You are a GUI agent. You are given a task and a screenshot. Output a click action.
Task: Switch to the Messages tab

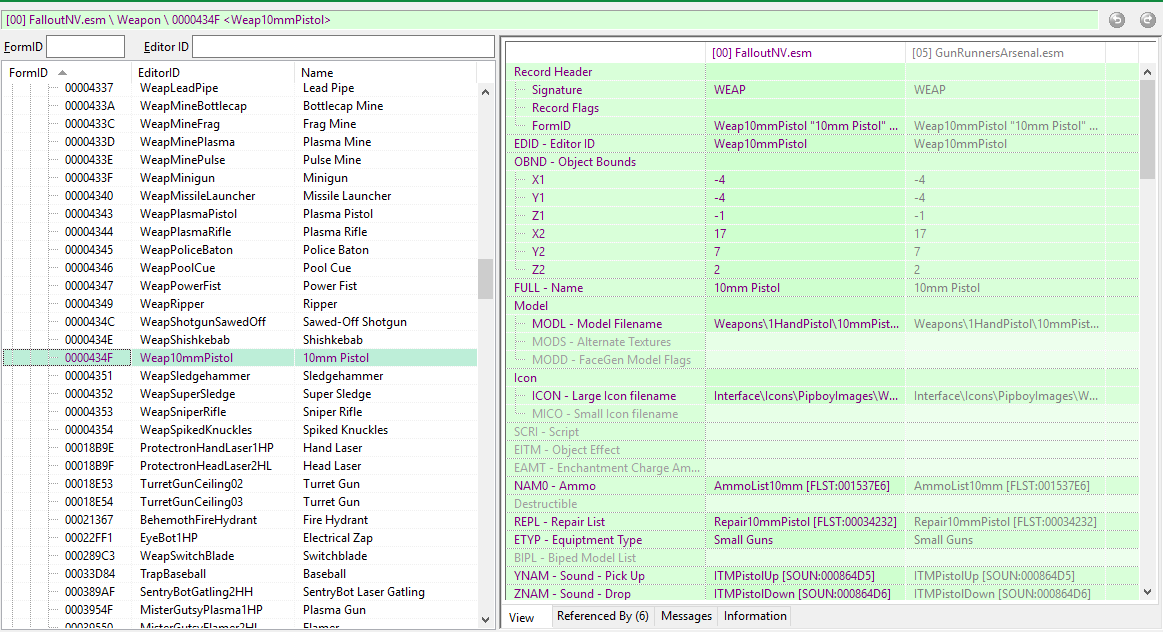tap(686, 616)
